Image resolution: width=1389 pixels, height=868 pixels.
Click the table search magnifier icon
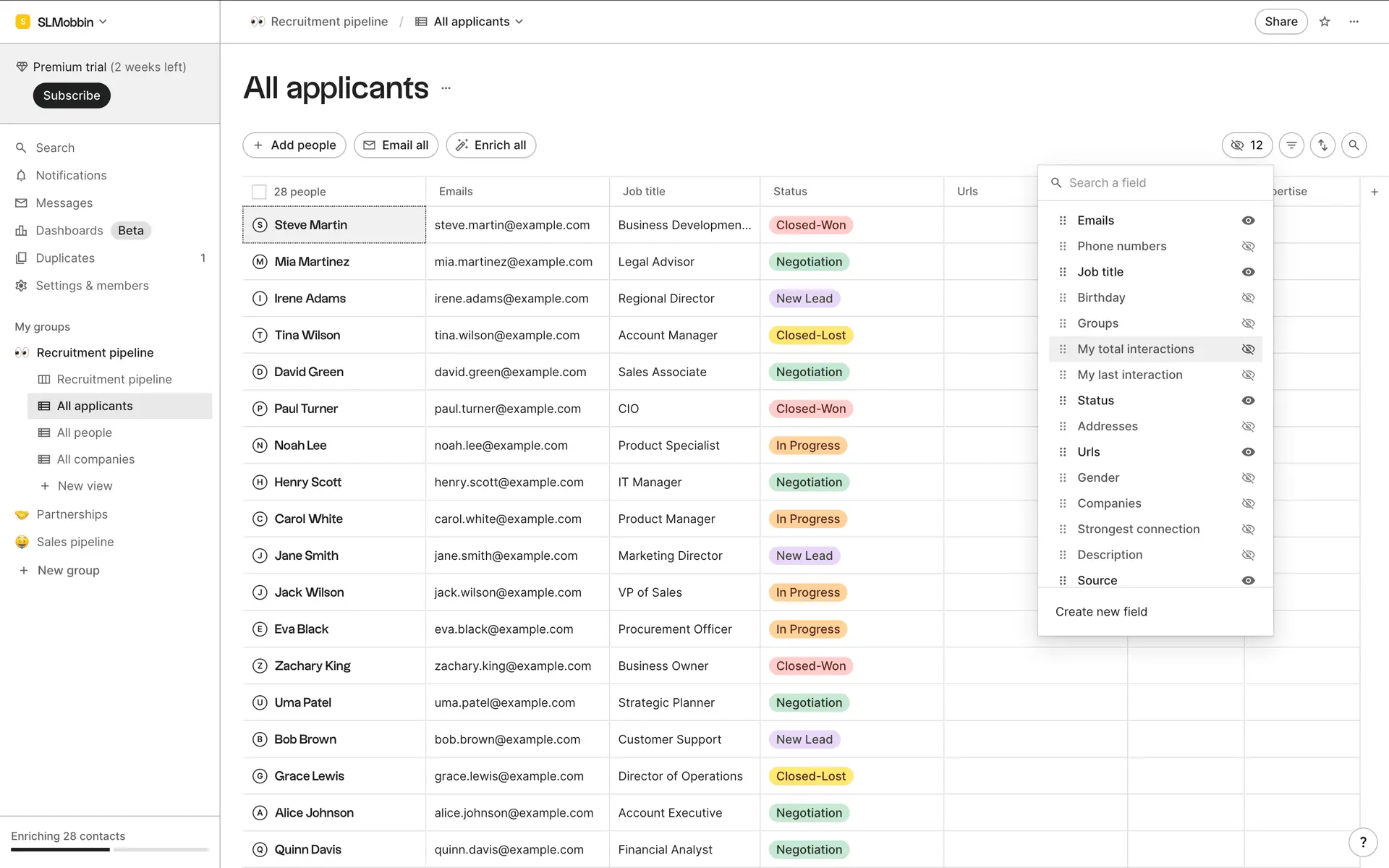1354,145
